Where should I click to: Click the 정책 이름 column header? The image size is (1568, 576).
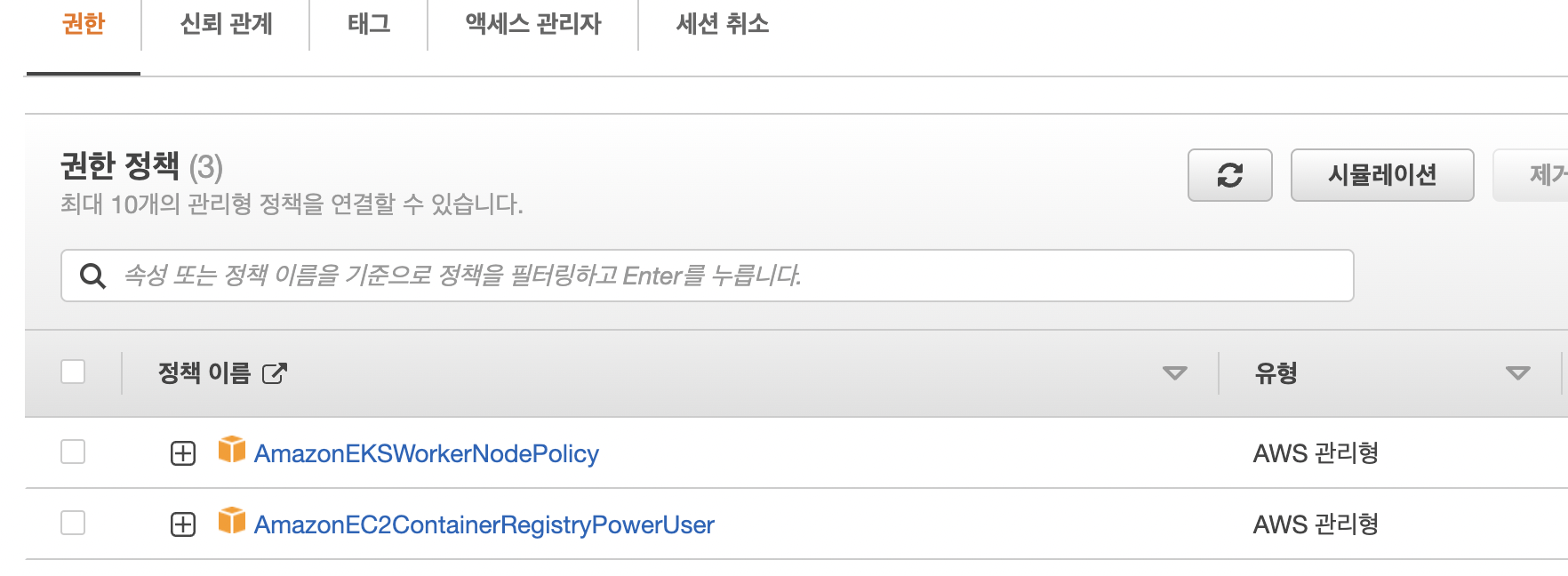(204, 373)
